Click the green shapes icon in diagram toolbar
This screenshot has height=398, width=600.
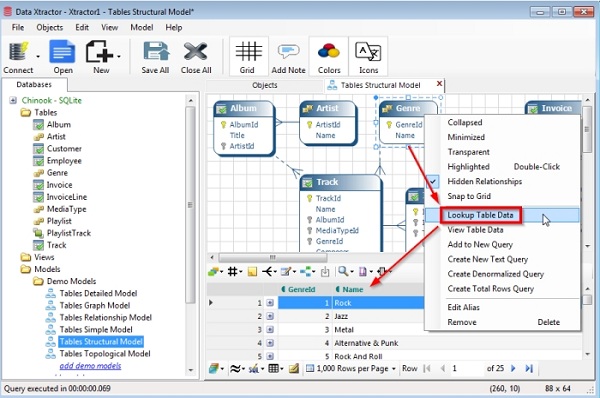pos(213,272)
